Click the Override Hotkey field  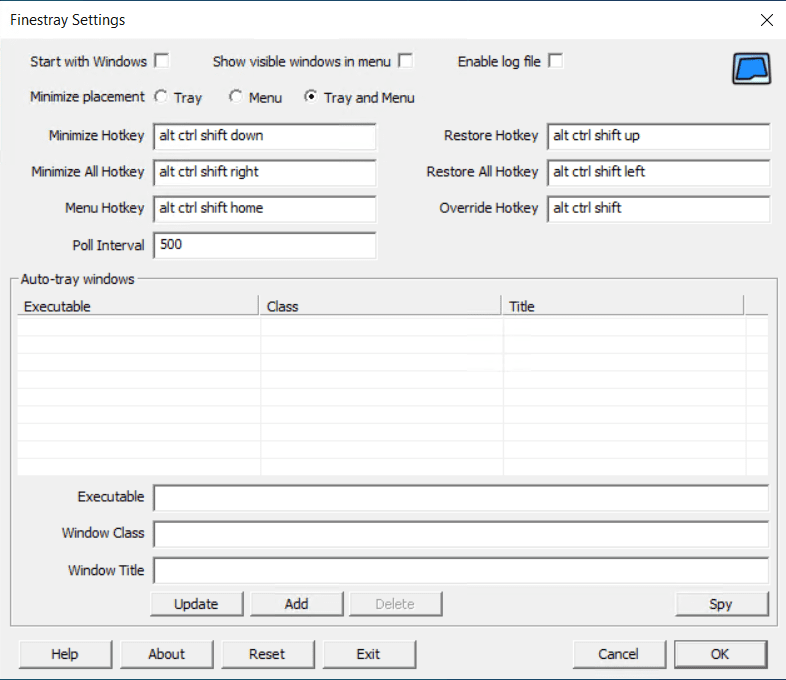pos(659,208)
